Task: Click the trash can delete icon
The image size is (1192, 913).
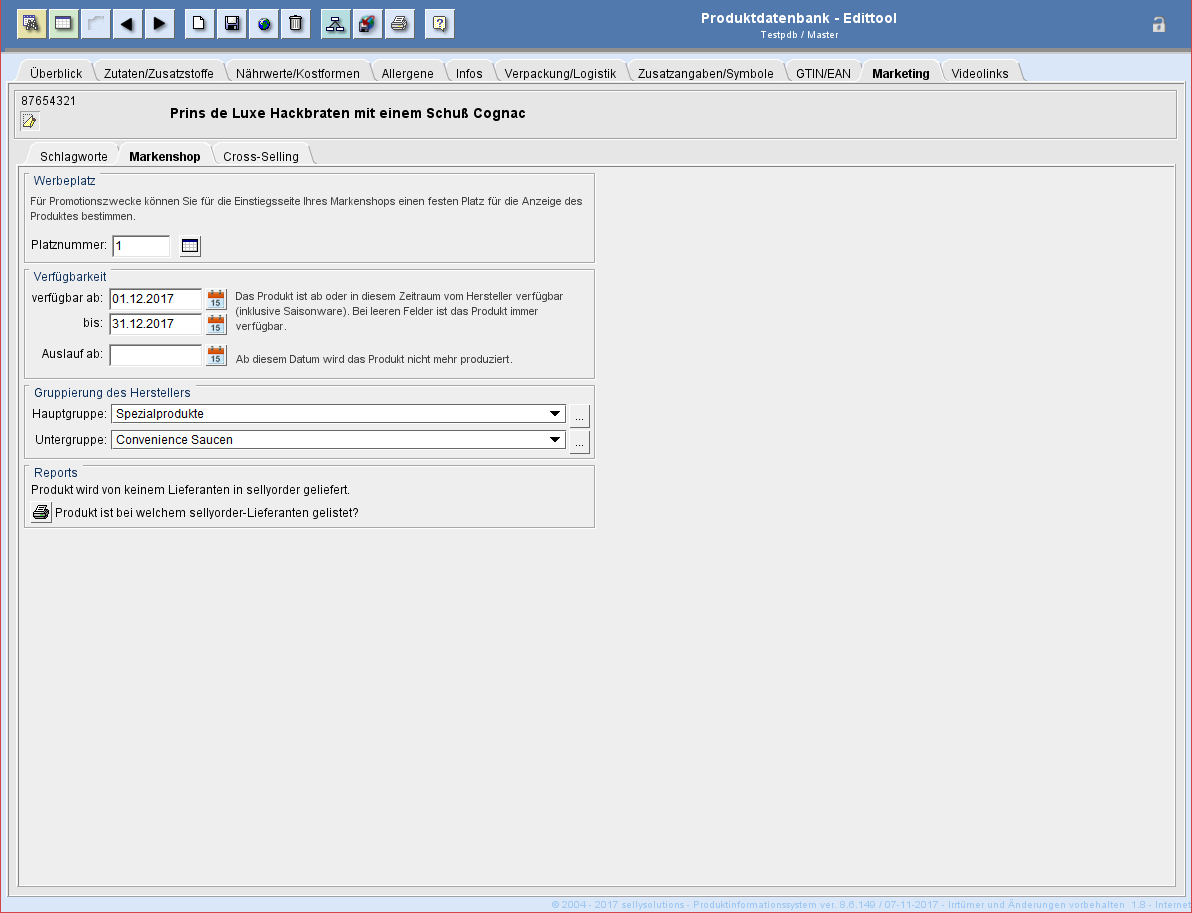Action: (295, 24)
